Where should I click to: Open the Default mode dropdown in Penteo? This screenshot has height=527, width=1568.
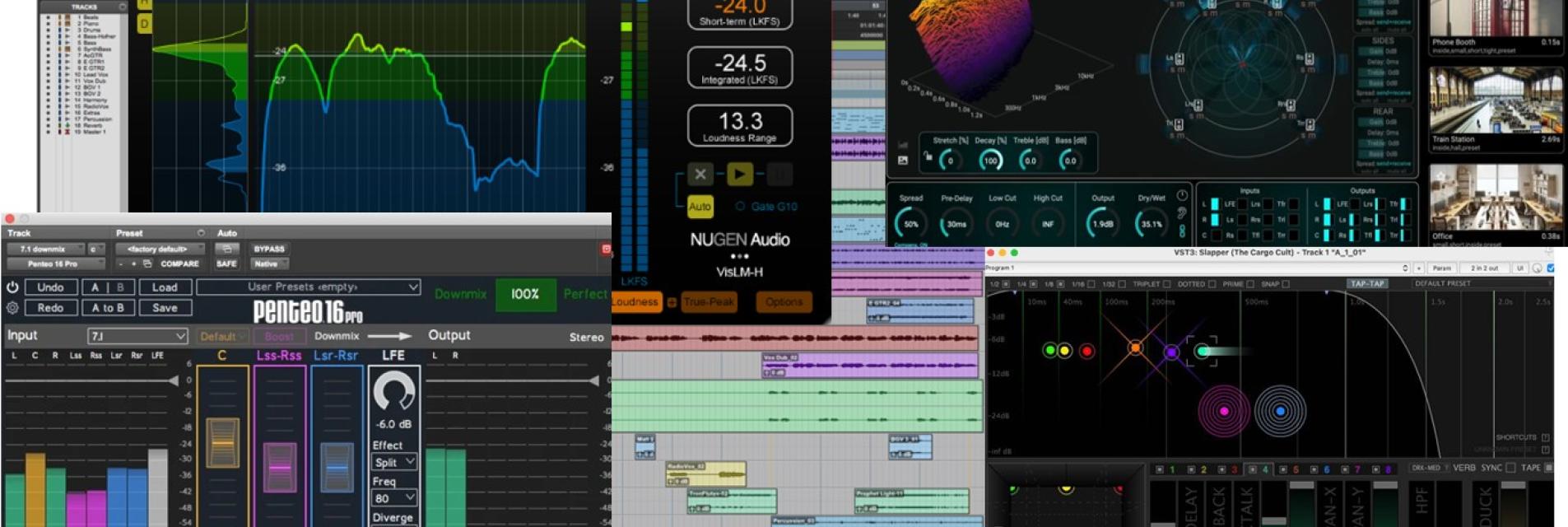click(x=222, y=336)
